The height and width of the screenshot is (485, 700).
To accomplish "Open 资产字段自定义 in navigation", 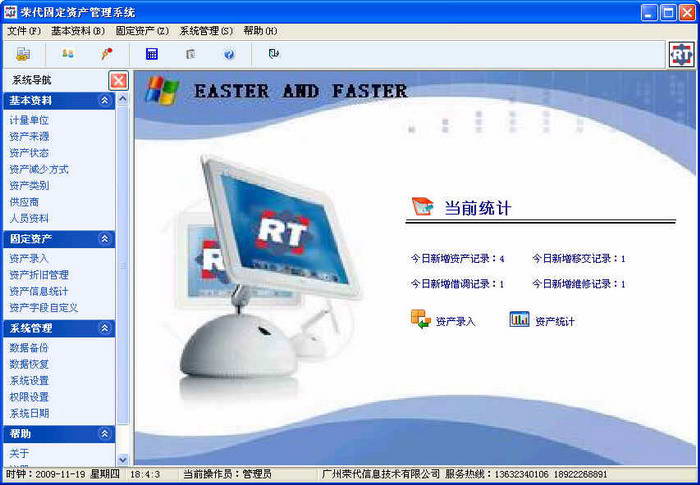I will (44, 308).
